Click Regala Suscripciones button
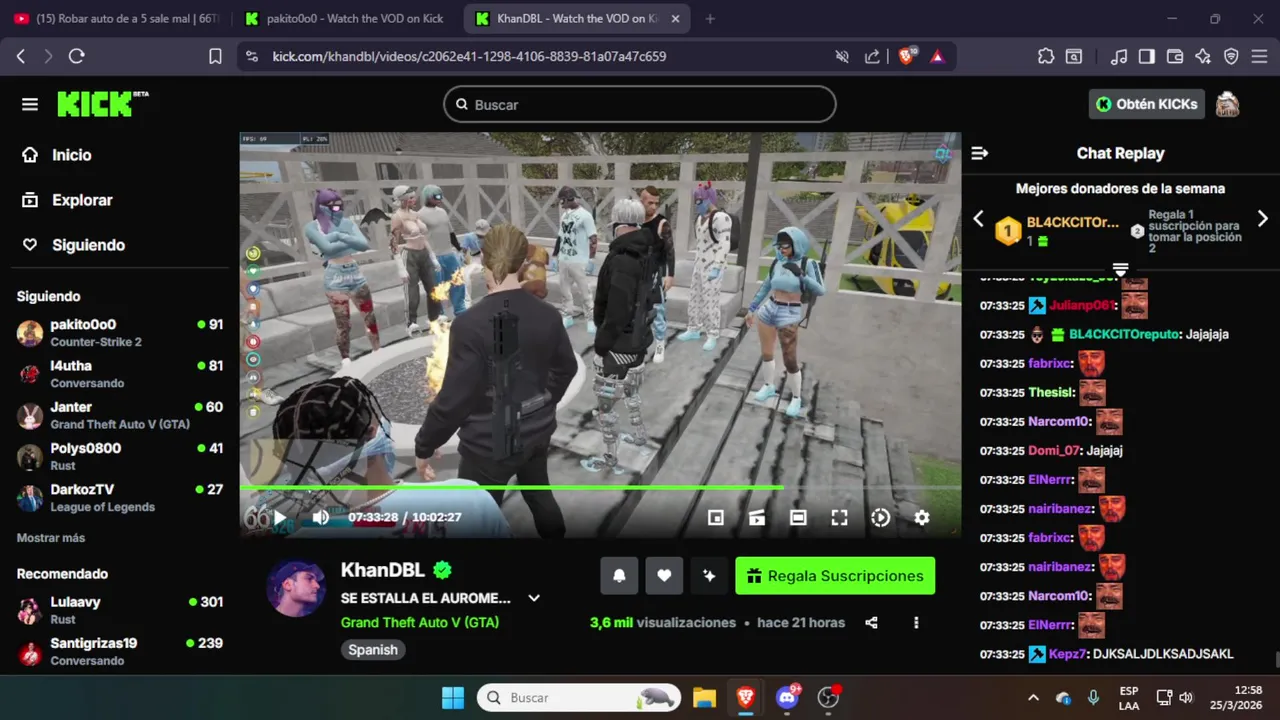Screen dimensions: 1280x720 (x=835, y=576)
